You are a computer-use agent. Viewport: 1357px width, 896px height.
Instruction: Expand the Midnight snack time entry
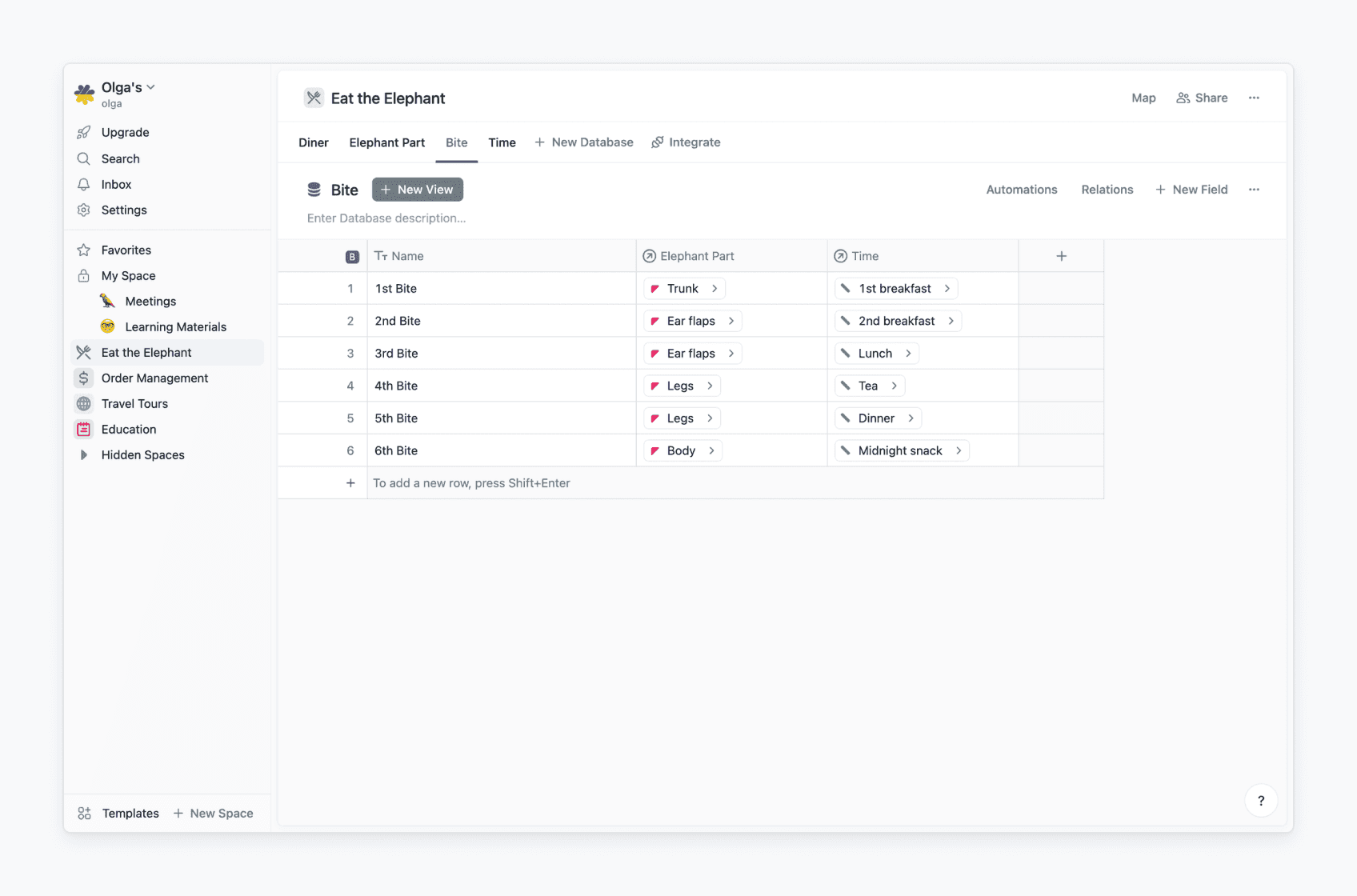pyautogui.click(x=958, y=450)
